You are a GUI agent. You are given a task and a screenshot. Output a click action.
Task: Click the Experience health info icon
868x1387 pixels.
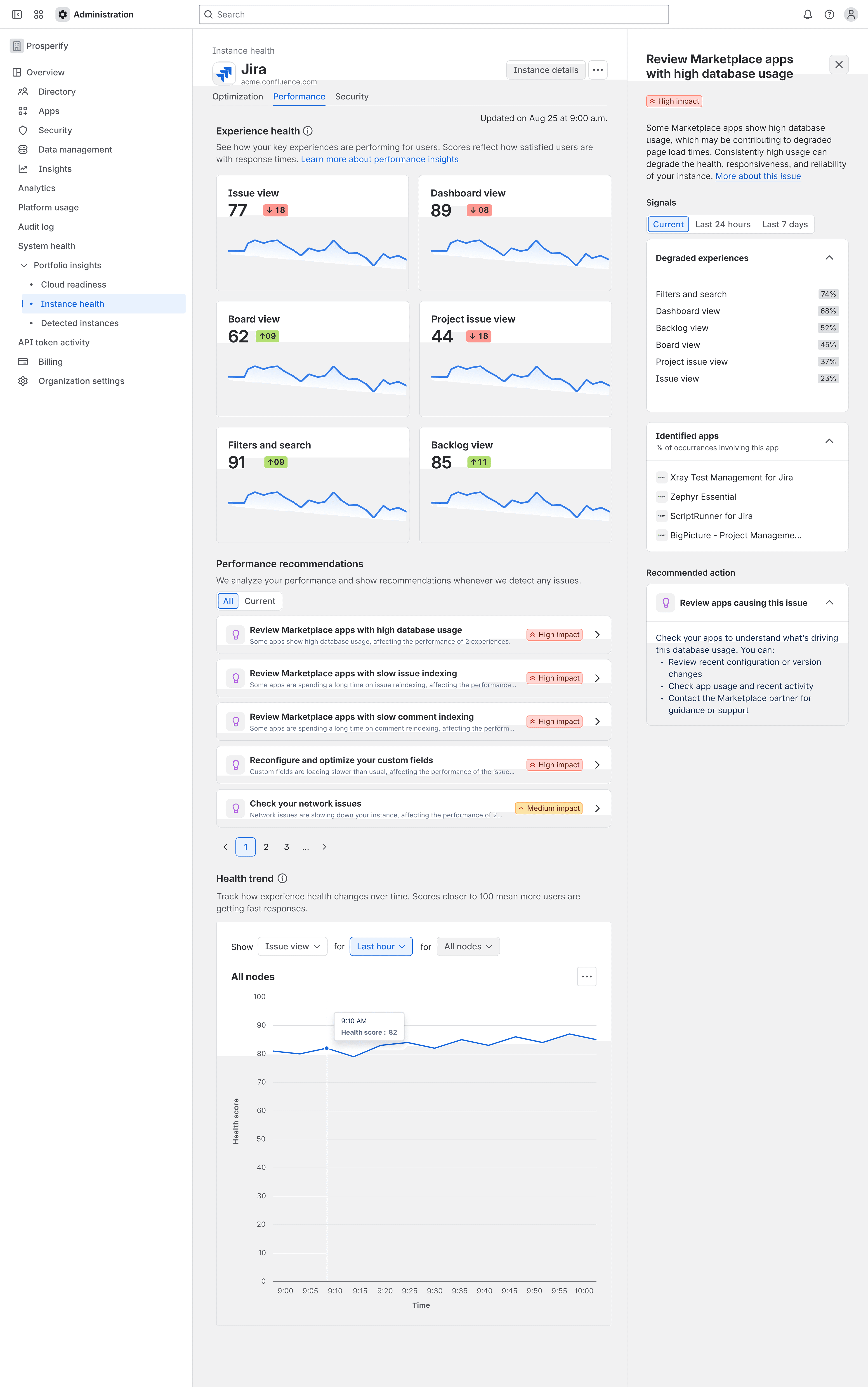[308, 131]
